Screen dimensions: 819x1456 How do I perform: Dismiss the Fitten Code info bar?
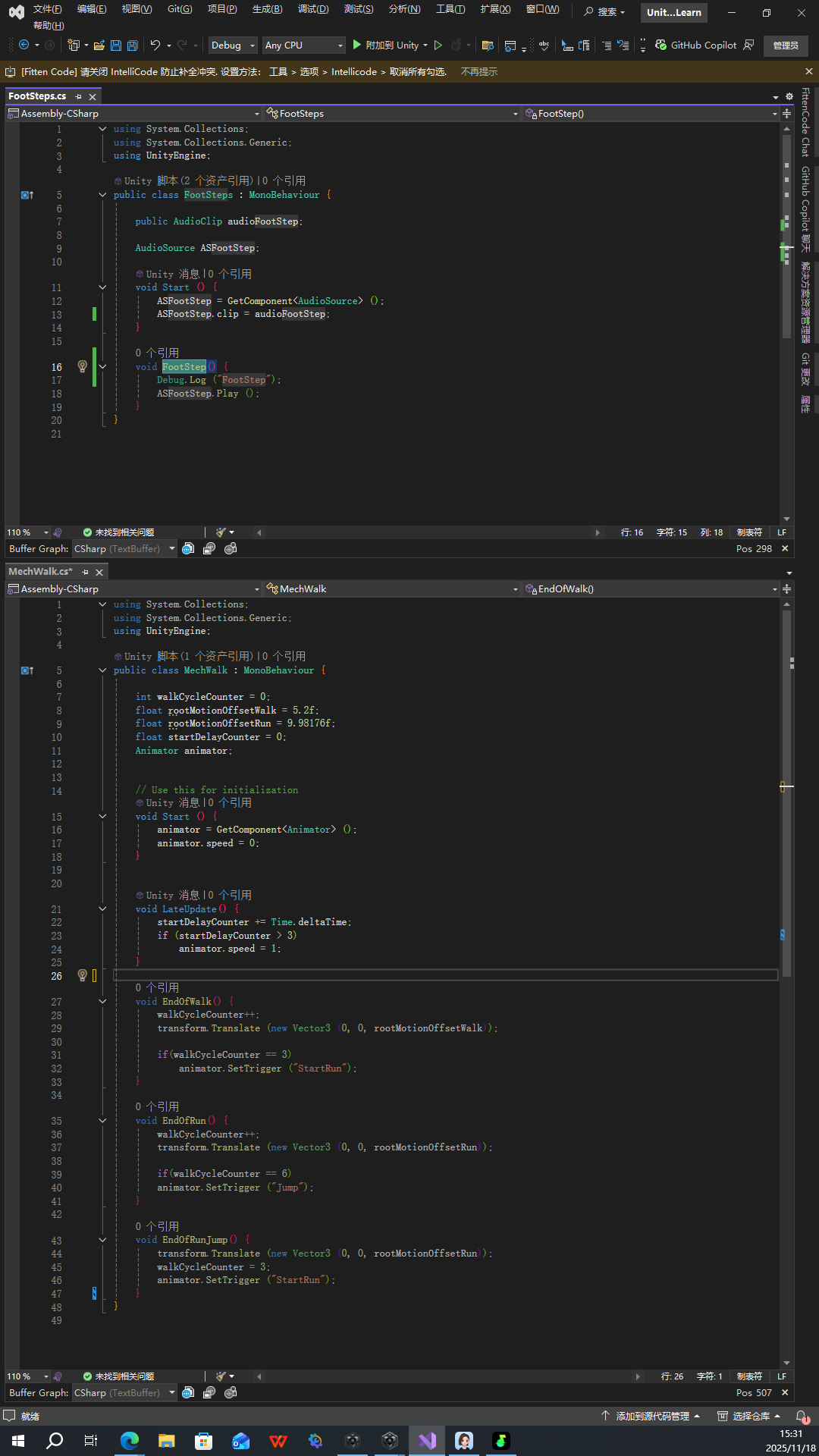[x=808, y=71]
